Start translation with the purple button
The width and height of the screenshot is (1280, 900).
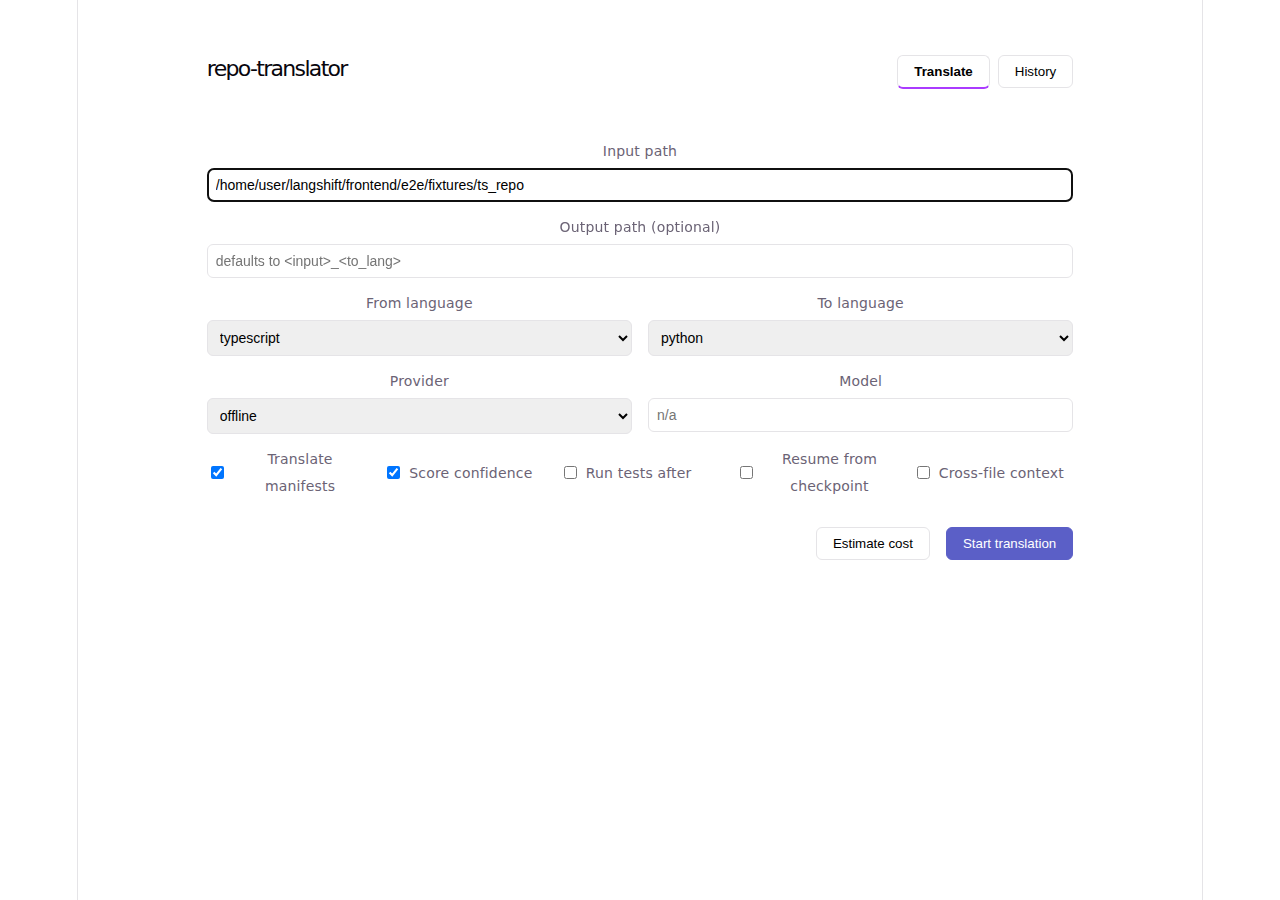click(x=1009, y=543)
